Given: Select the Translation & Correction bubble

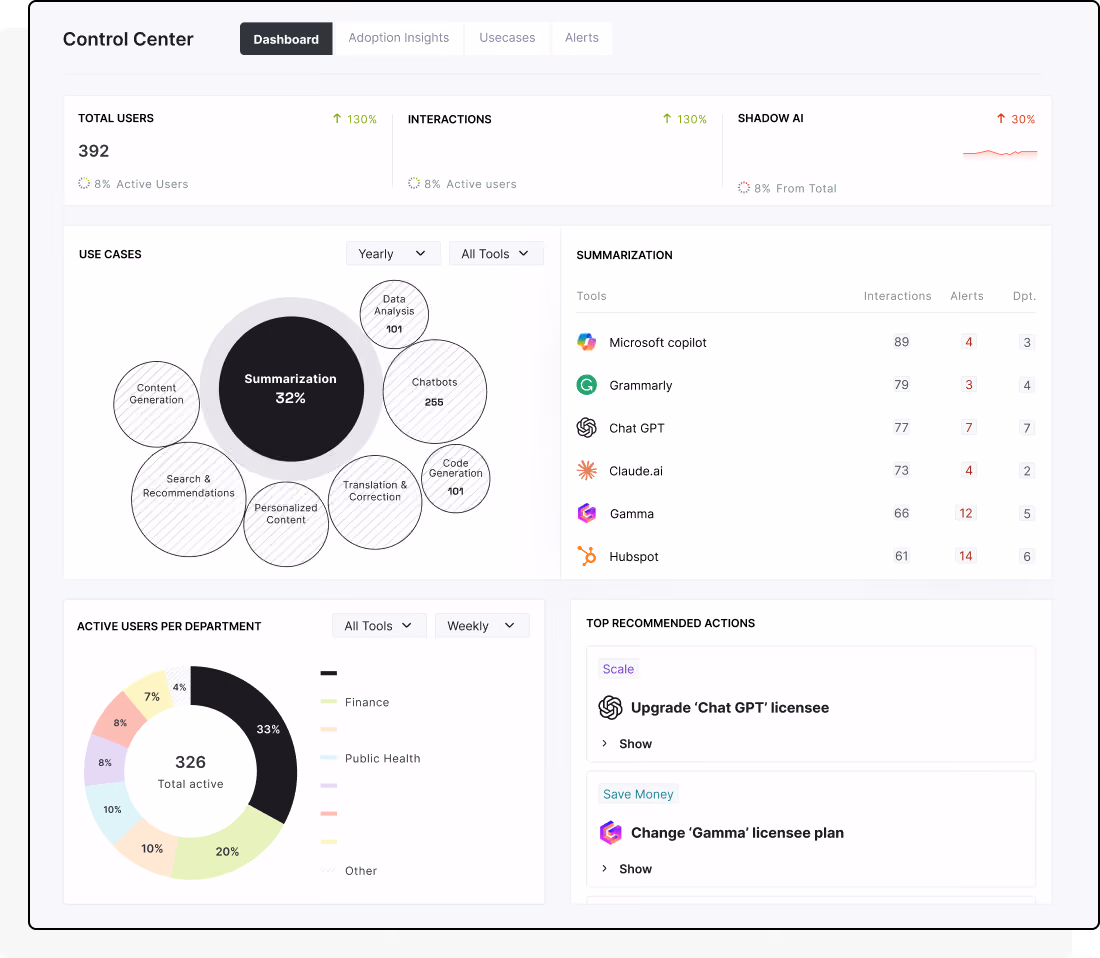Looking at the screenshot, I should (375, 502).
